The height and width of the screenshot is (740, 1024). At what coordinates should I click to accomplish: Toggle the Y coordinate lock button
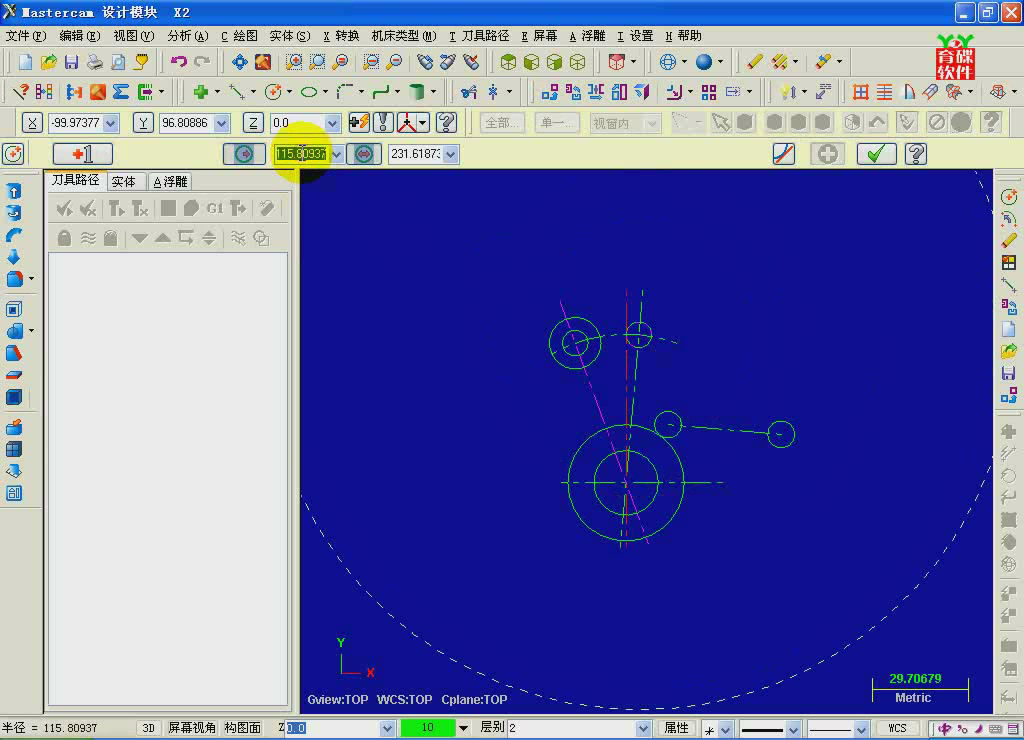[143, 123]
